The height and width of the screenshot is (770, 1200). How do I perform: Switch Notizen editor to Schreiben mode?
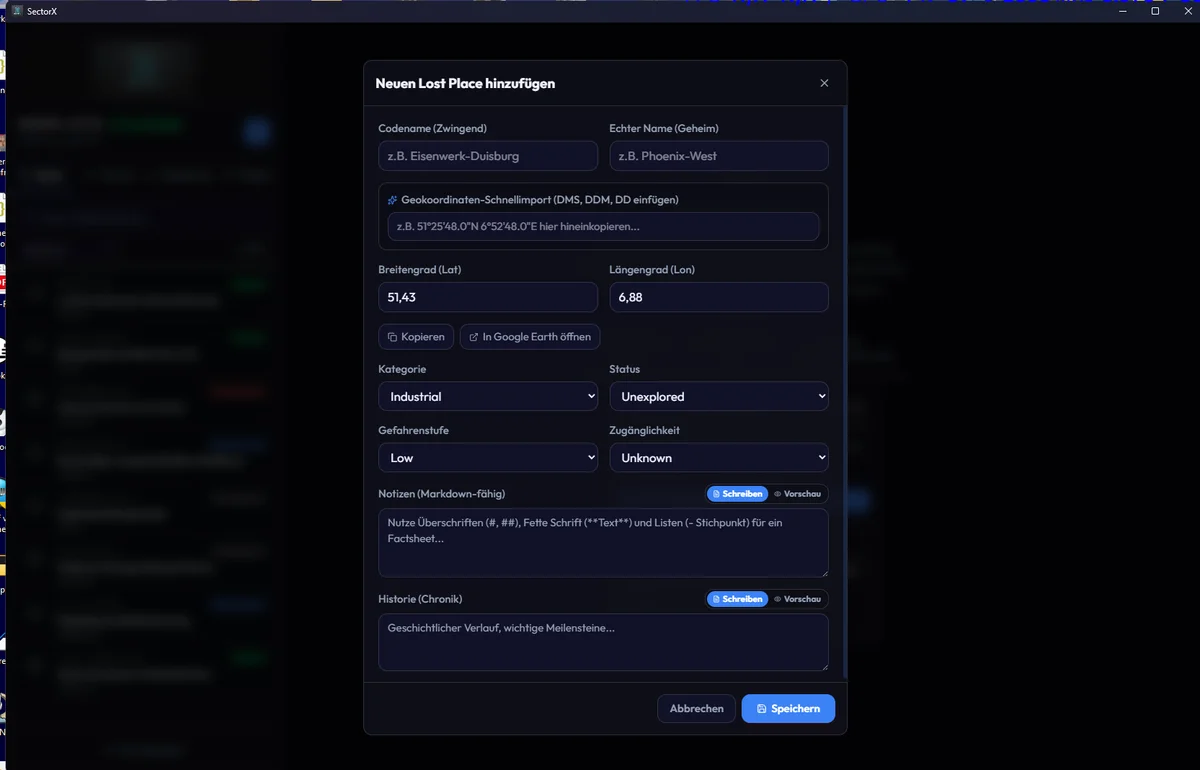738,494
